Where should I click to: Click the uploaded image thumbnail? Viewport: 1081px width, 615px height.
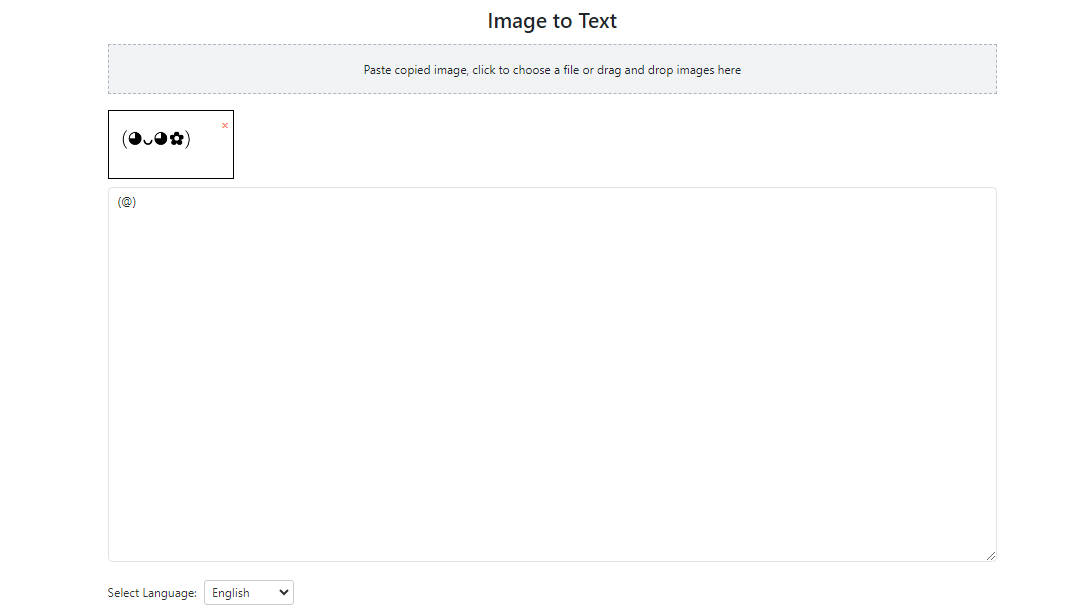(170, 143)
